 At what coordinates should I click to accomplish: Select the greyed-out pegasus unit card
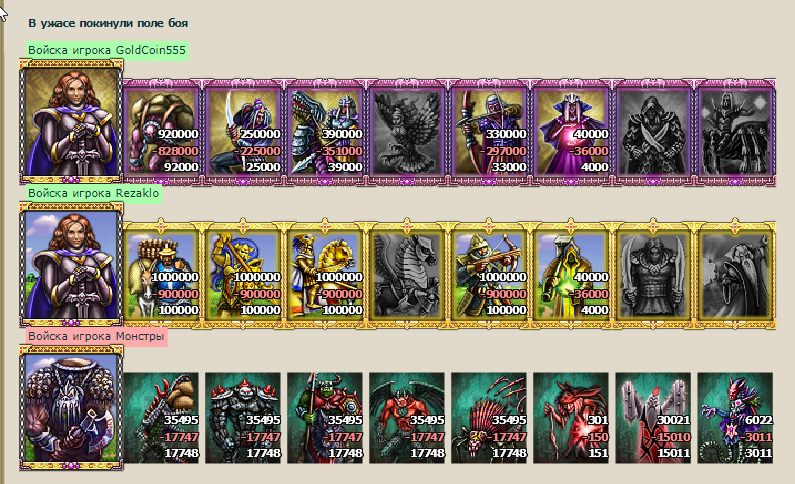click(x=408, y=275)
